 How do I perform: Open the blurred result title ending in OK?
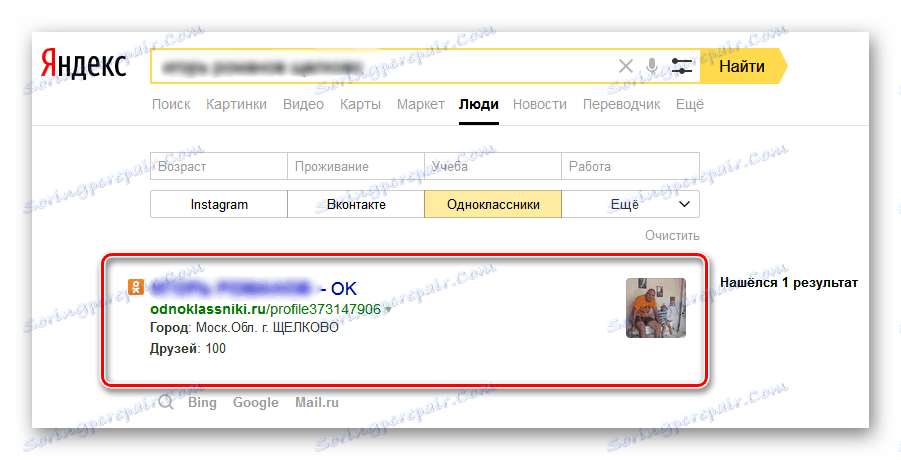pyautogui.click(x=253, y=288)
